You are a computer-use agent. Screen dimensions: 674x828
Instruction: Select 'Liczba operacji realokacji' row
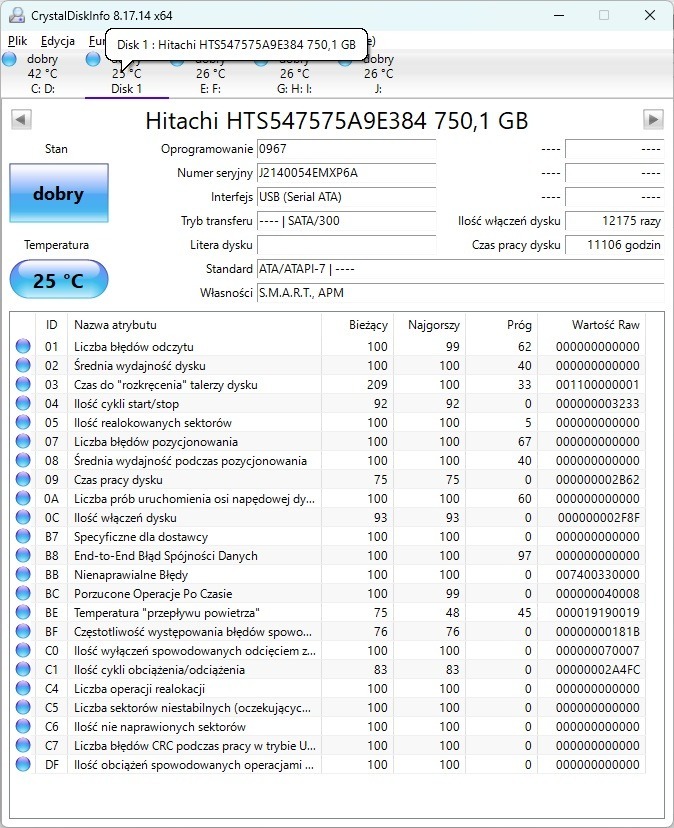click(x=327, y=689)
